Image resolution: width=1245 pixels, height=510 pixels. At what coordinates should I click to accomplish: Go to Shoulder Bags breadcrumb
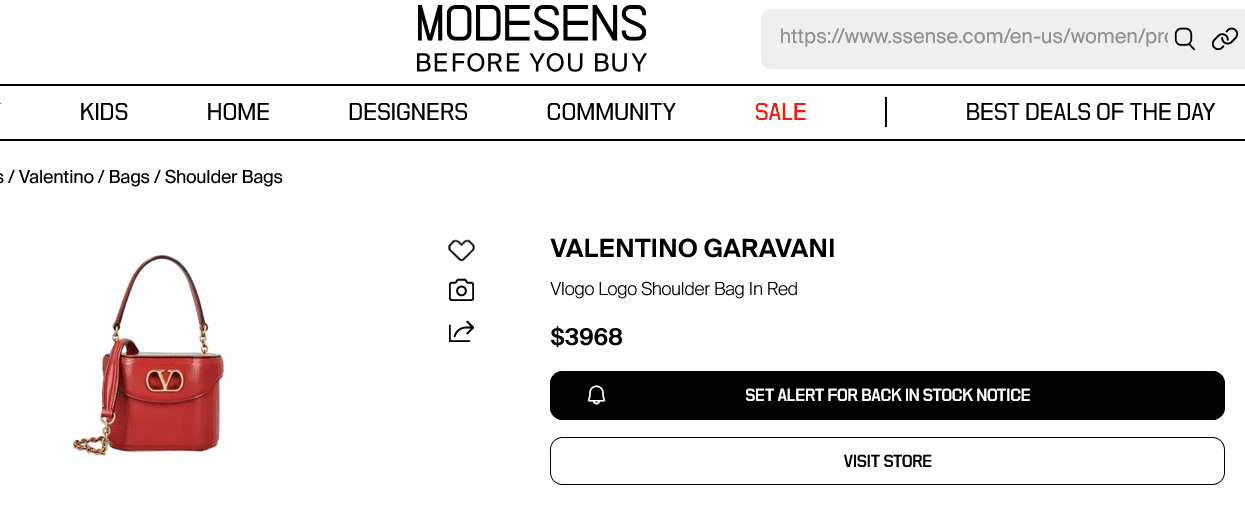(224, 177)
